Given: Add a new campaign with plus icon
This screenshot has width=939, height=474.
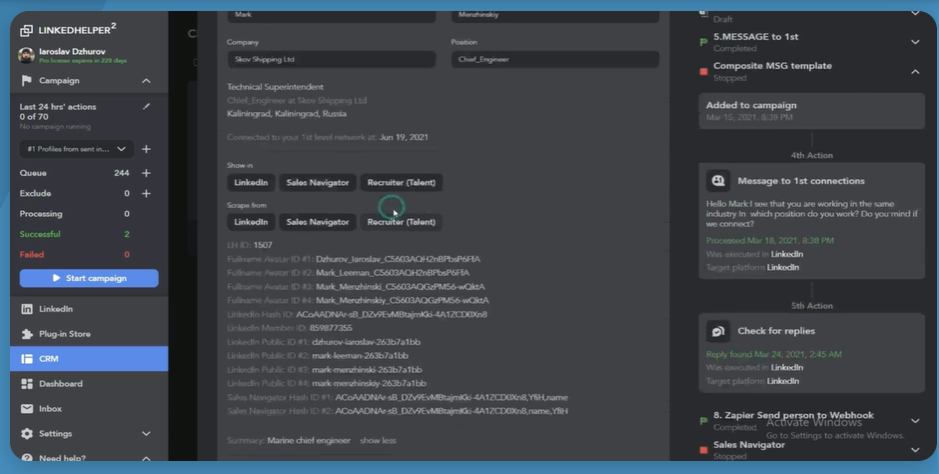Looking at the screenshot, I should click(146, 149).
